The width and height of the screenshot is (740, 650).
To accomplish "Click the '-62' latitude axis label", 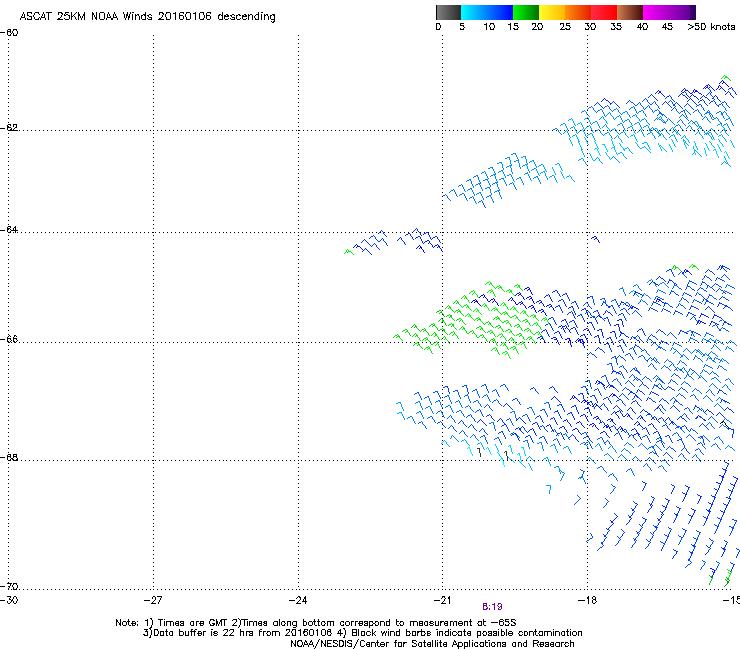I will 9,127.
